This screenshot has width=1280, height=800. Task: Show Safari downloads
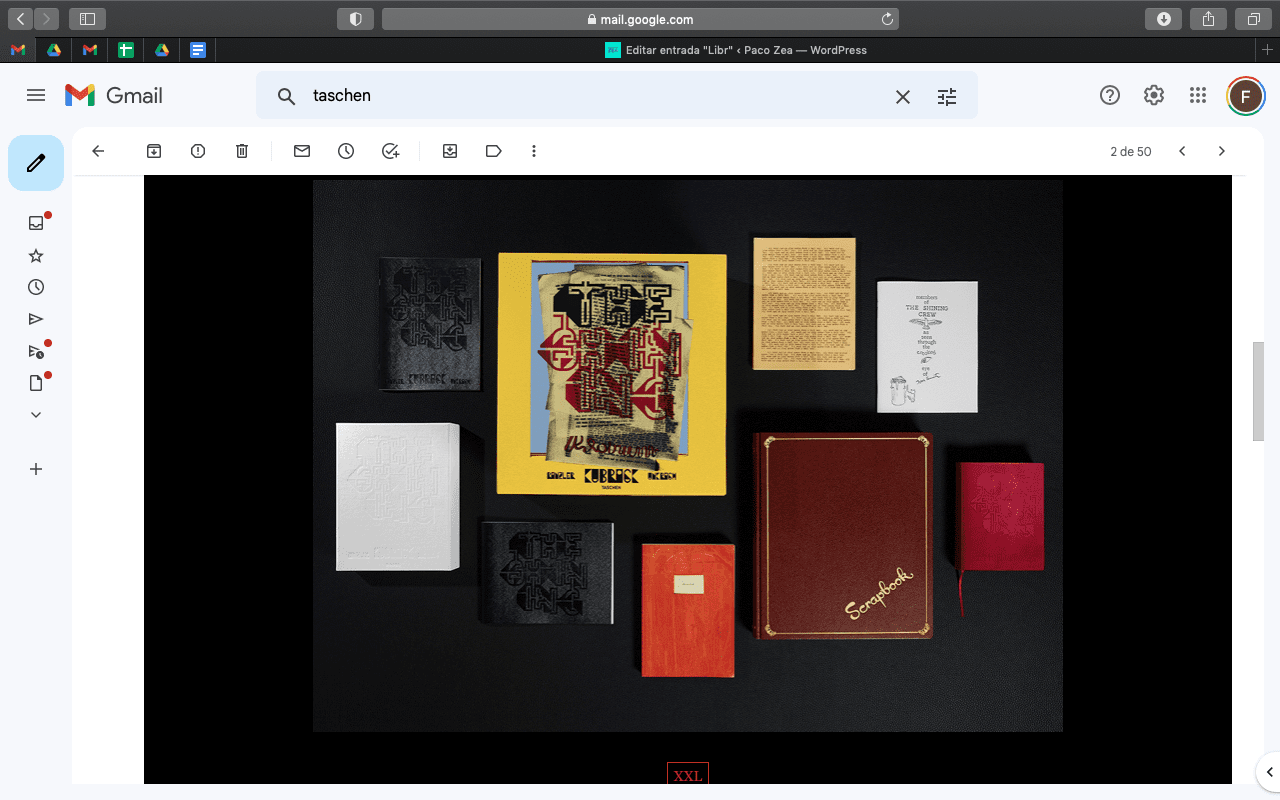[1163, 19]
